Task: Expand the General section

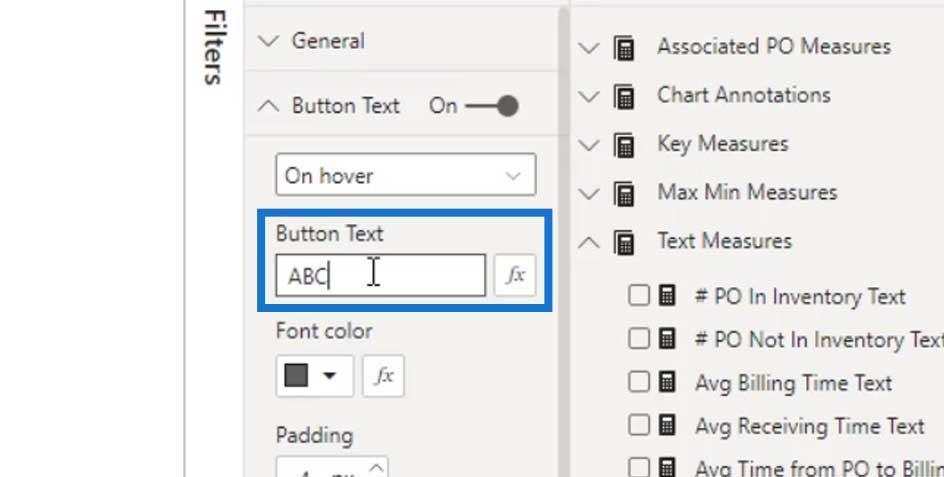Action: coord(268,41)
